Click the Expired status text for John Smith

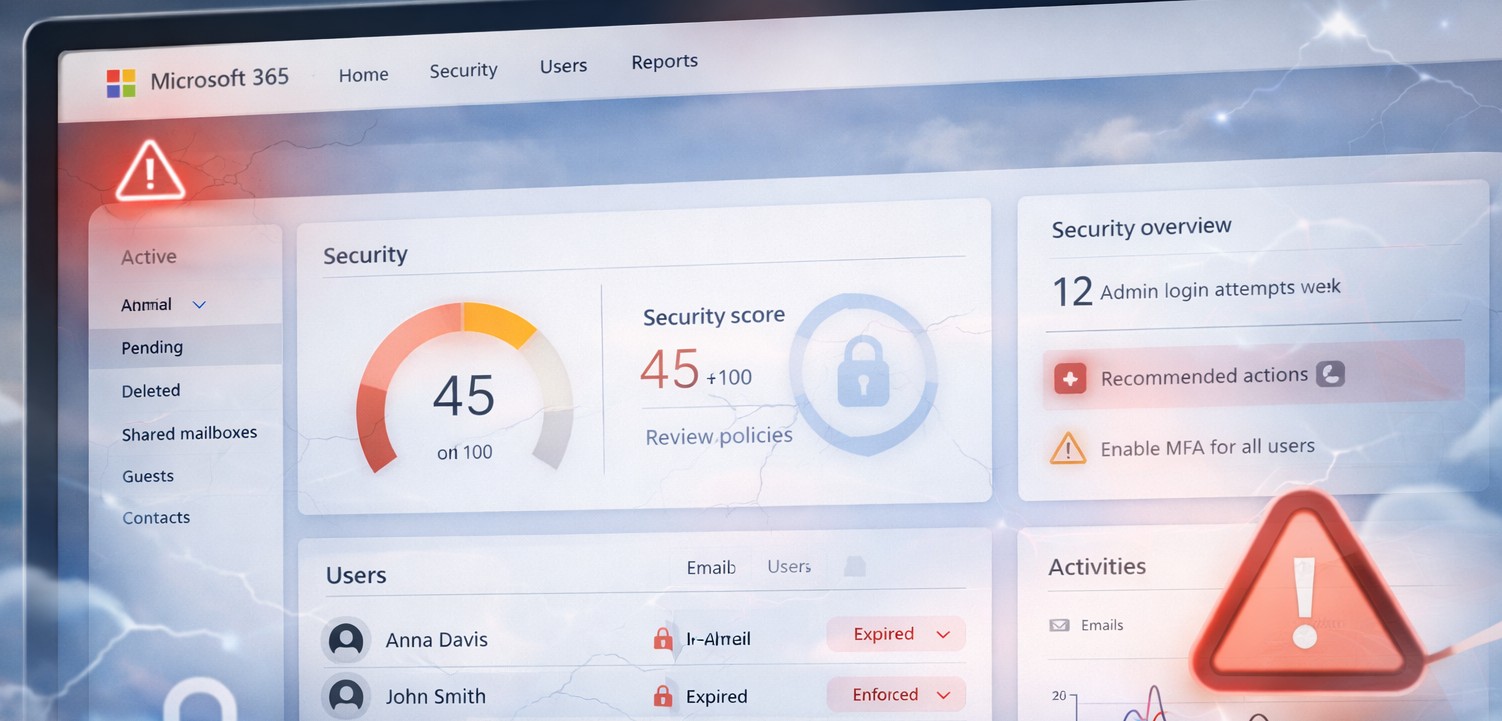point(716,696)
